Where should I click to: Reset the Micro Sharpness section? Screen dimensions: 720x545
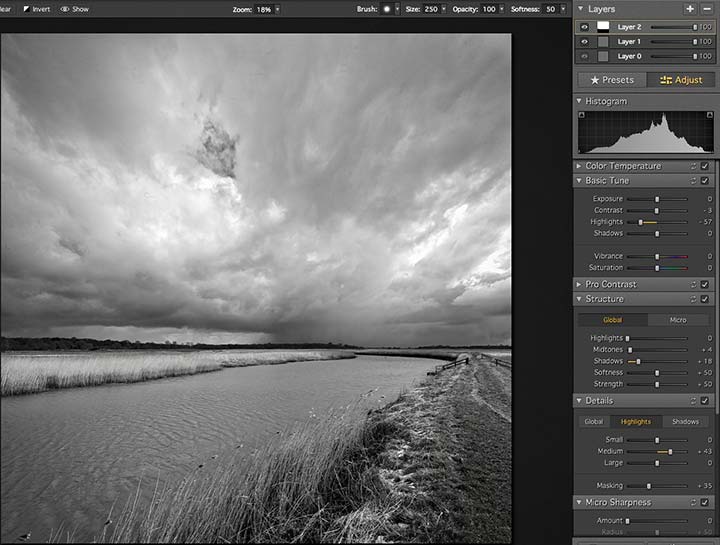pyautogui.click(x=693, y=503)
